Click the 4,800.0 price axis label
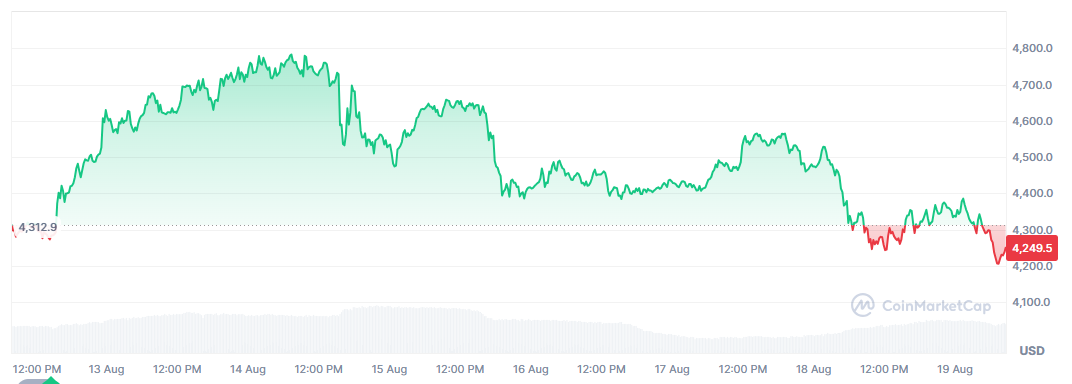The height and width of the screenshot is (384, 1072). click(x=1032, y=49)
